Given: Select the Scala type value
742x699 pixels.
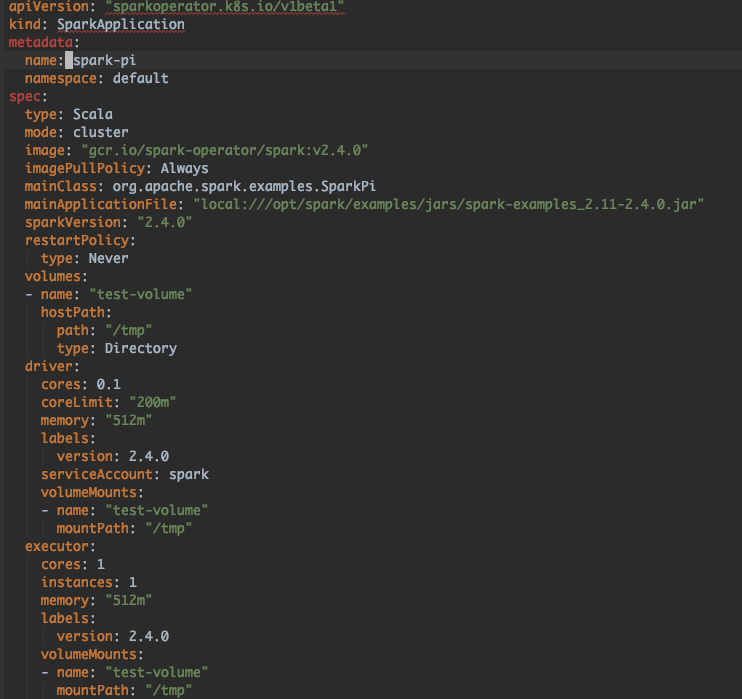Looking at the screenshot, I should (92, 114).
